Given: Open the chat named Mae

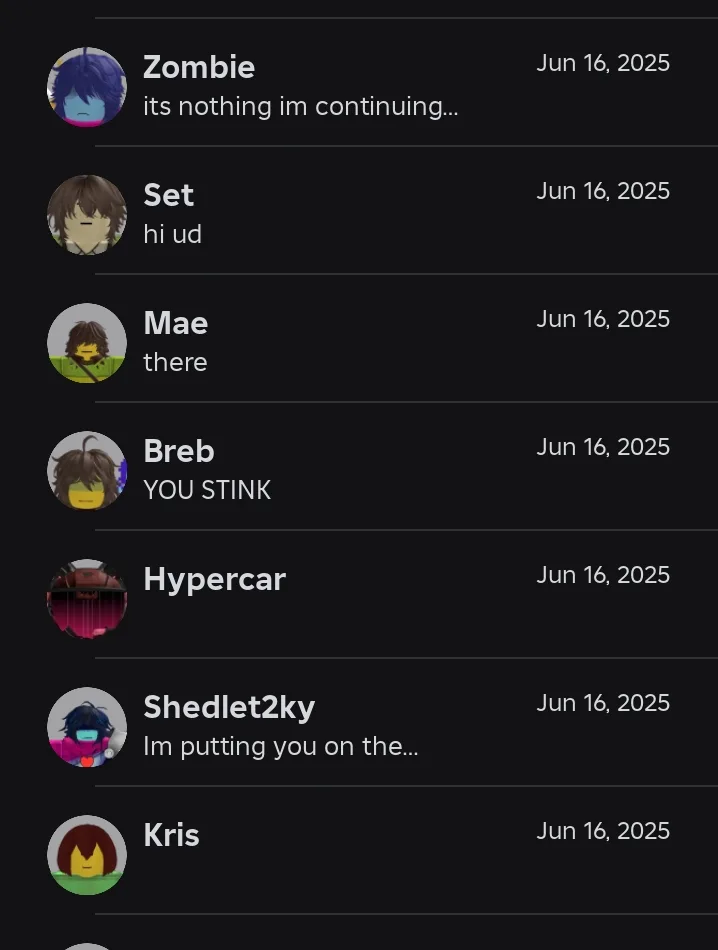Looking at the screenshot, I should (176, 323).
